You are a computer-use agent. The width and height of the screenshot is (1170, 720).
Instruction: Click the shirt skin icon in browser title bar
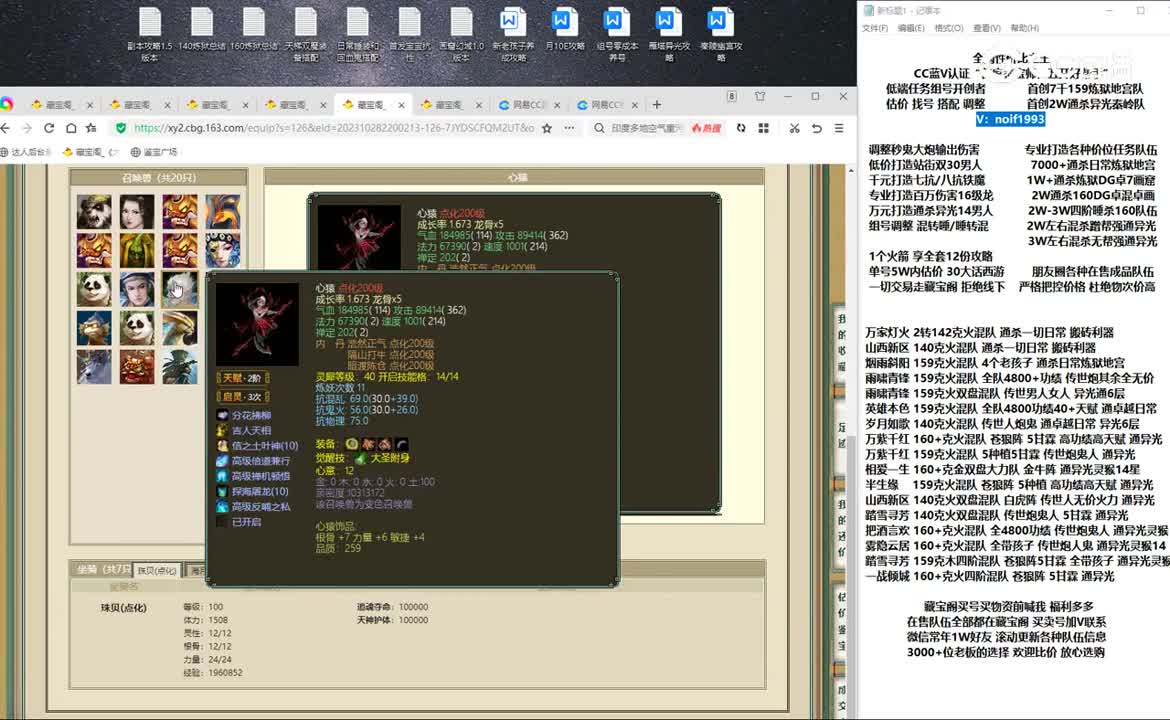(x=760, y=96)
